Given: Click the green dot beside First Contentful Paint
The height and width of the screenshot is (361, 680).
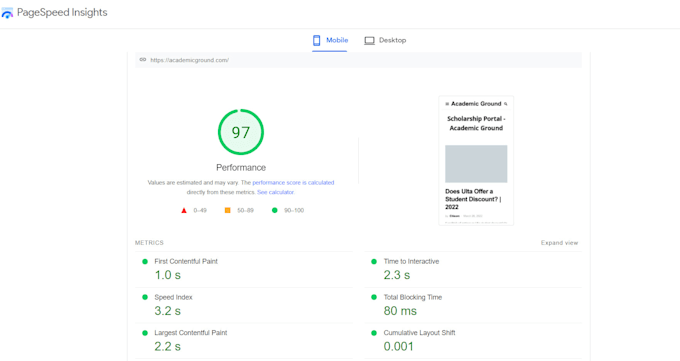Looking at the screenshot, I should click(145, 262).
